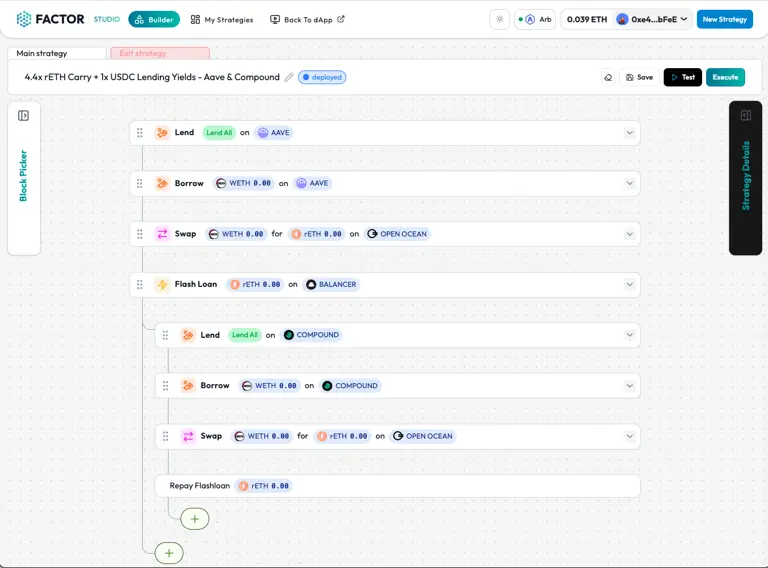The width and height of the screenshot is (768, 568).
Task: Follow the Back To dApp link
Action: click(307, 20)
